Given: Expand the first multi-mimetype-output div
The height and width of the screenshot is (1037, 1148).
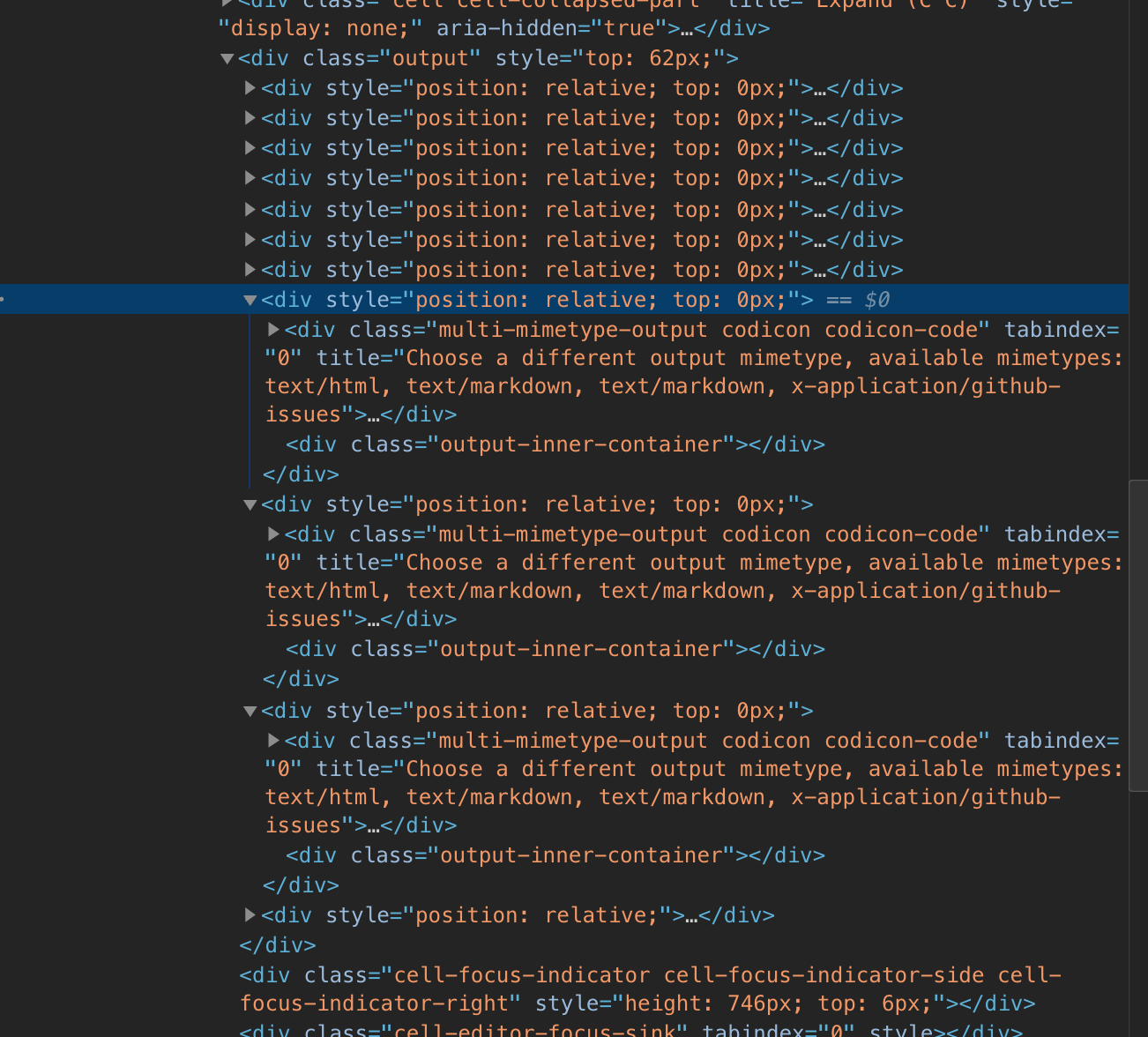Looking at the screenshot, I should pyautogui.click(x=273, y=330).
